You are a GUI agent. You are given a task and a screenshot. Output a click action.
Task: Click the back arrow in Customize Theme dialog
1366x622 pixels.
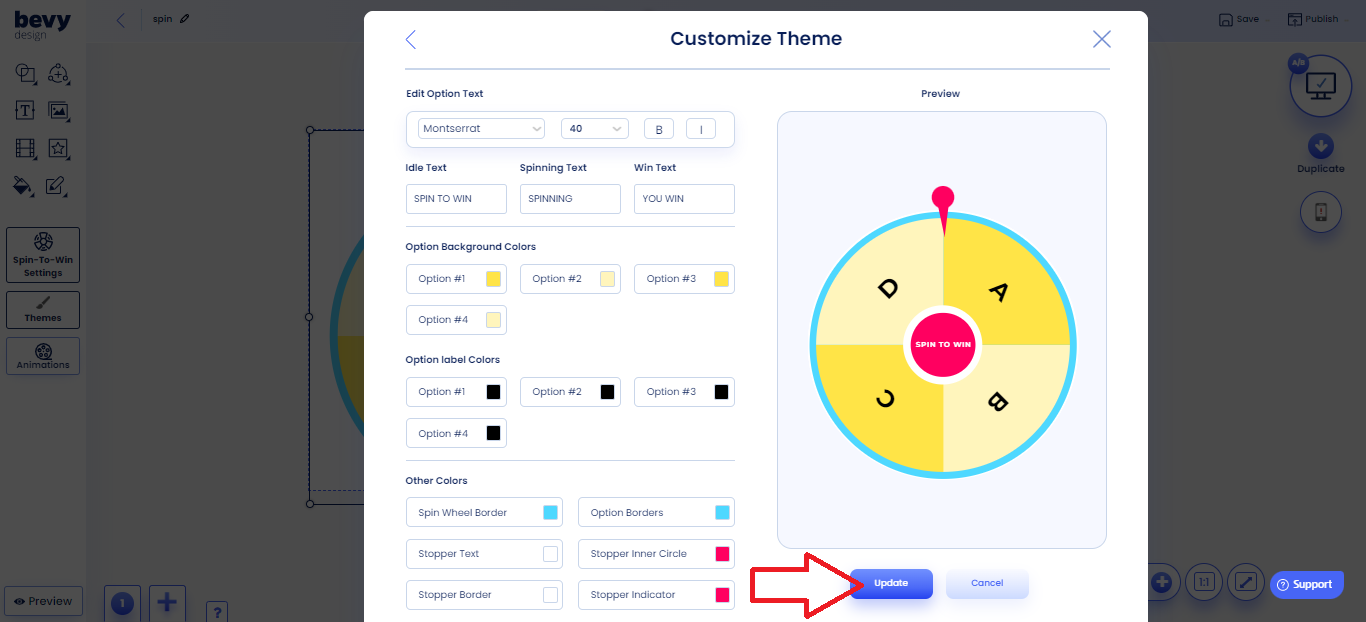tap(411, 39)
